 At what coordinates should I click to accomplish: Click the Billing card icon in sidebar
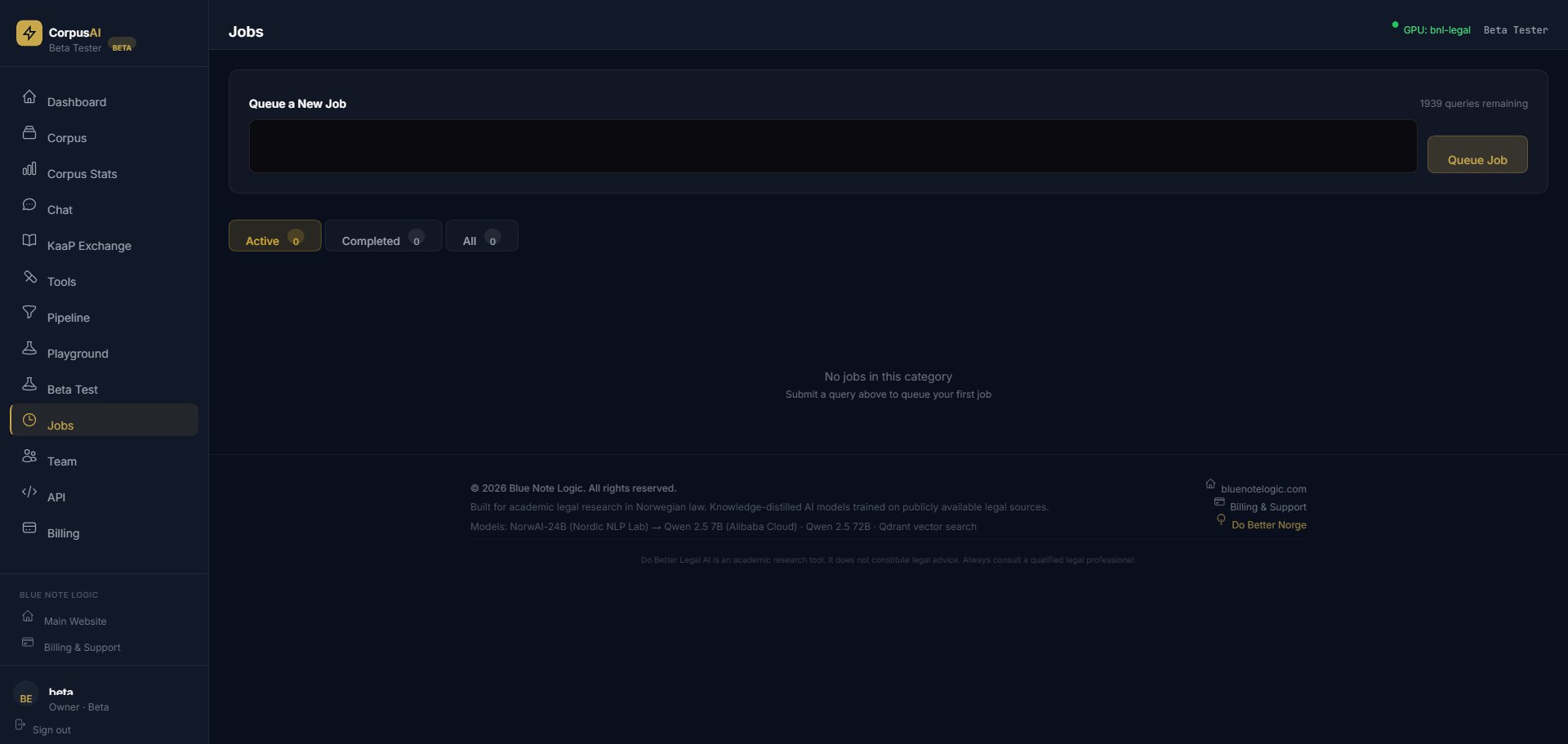(29, 528)
